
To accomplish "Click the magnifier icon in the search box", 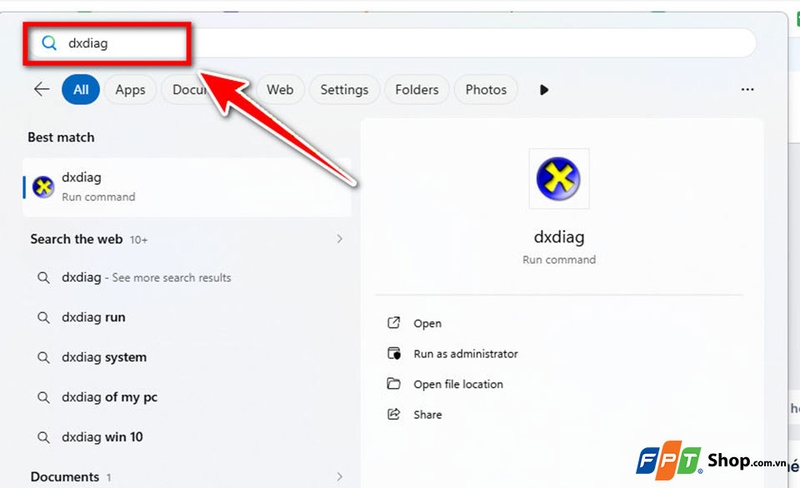I will coord(49,43).
